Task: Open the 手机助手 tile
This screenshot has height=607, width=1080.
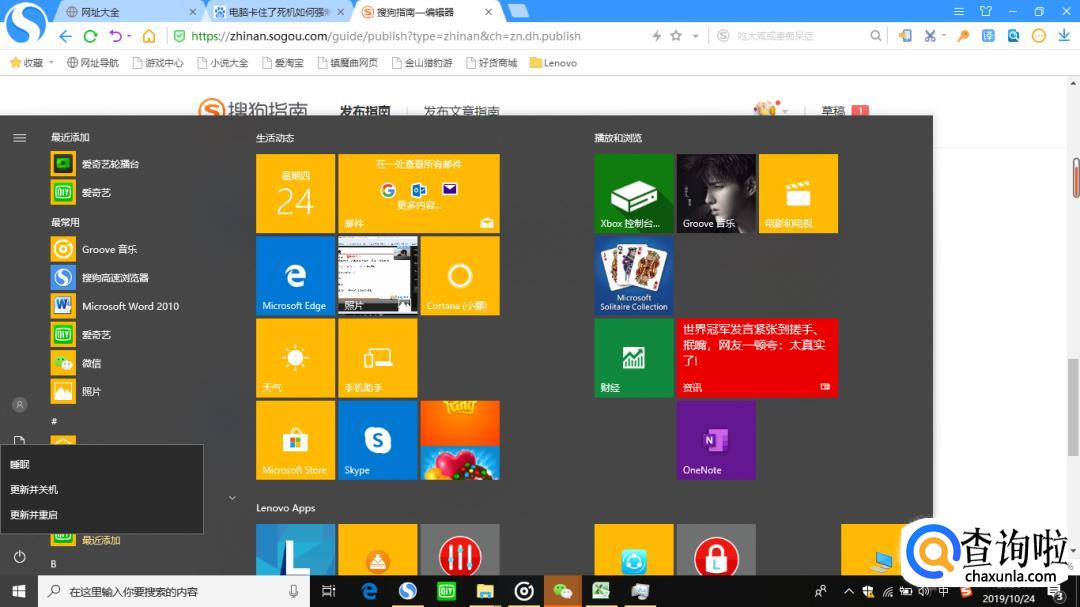Action: 377,358
